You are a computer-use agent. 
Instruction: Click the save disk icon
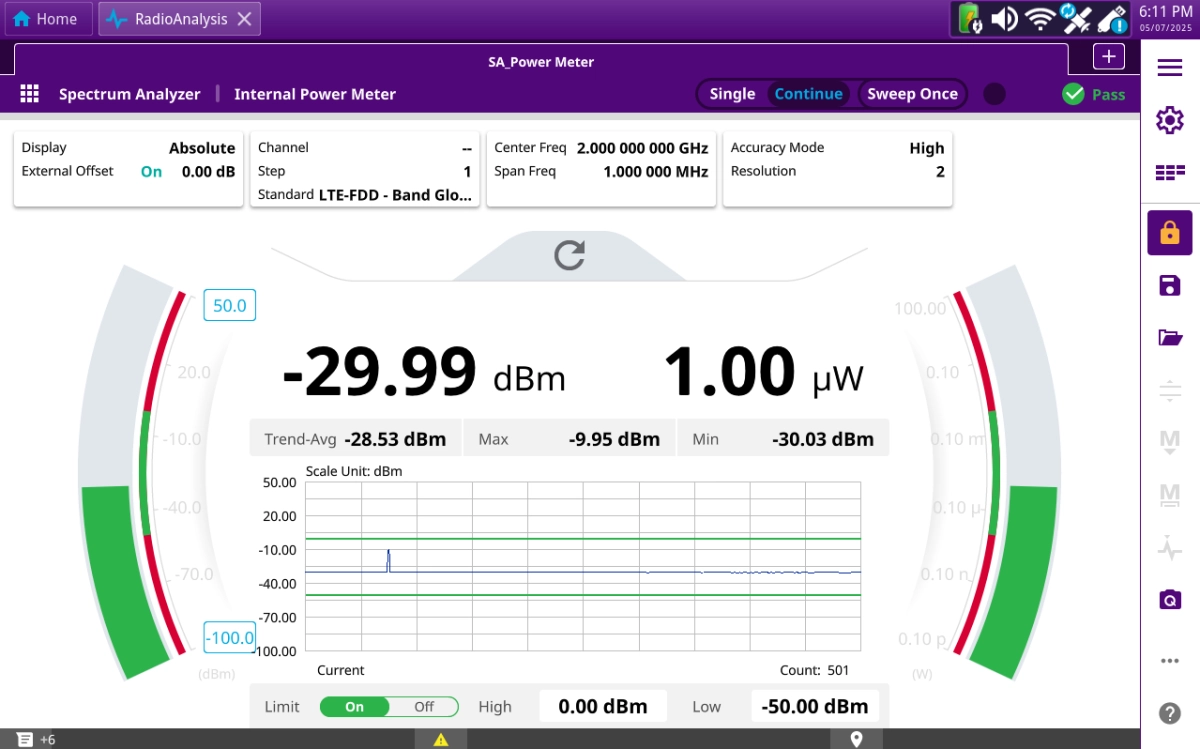1169,286
